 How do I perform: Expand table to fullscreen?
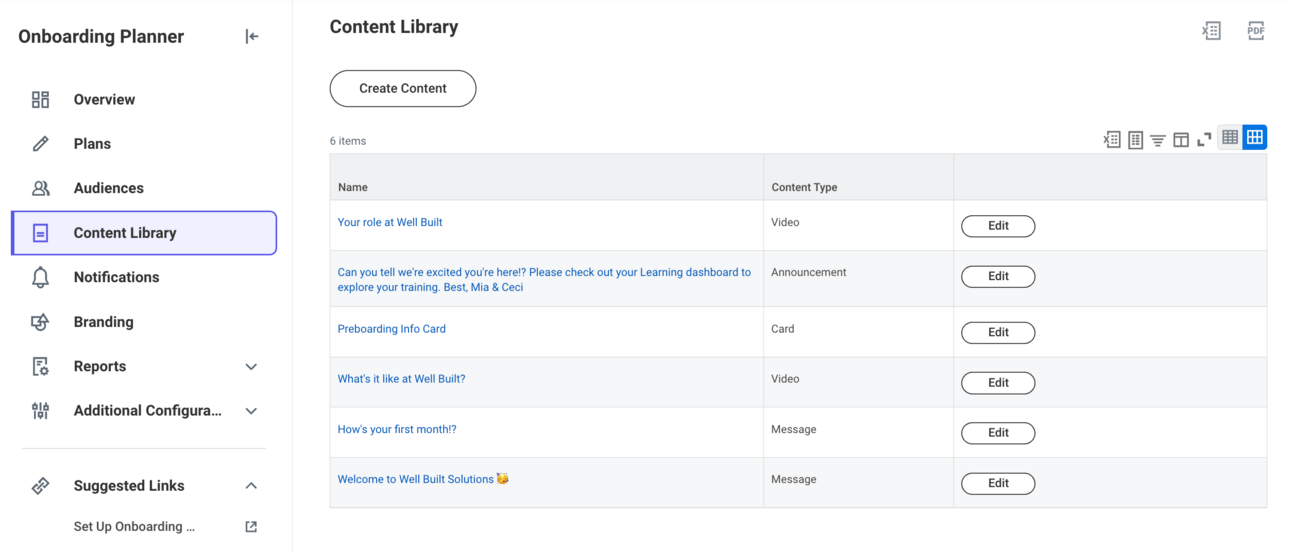(x=1204, y=140)
